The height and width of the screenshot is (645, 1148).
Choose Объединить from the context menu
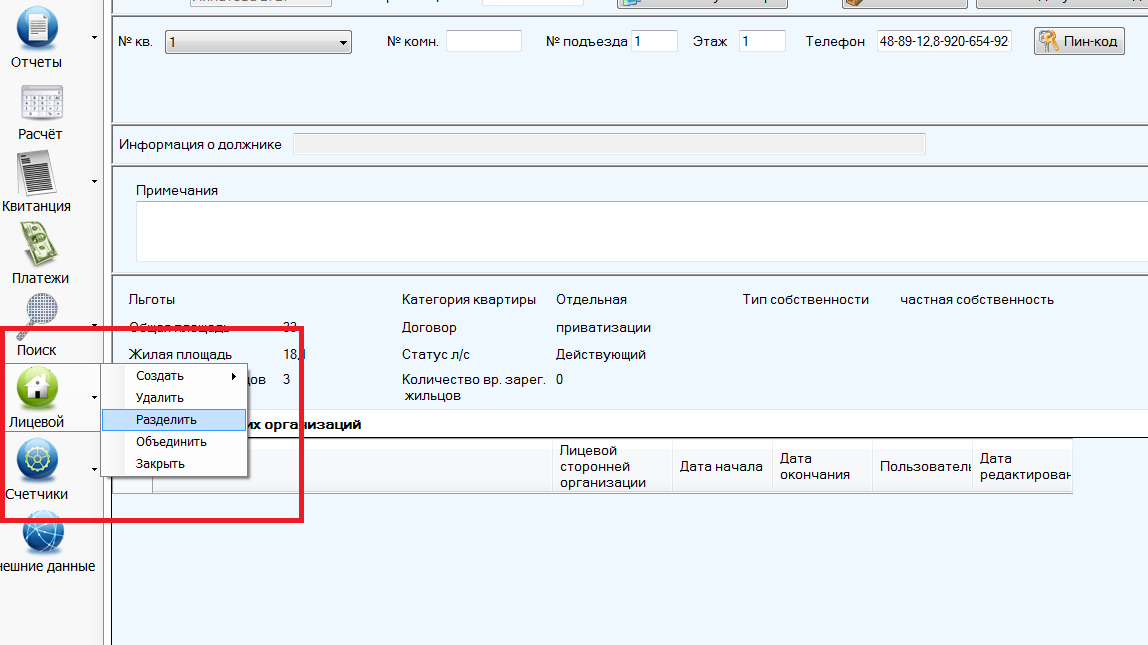[x=171, y=442]
